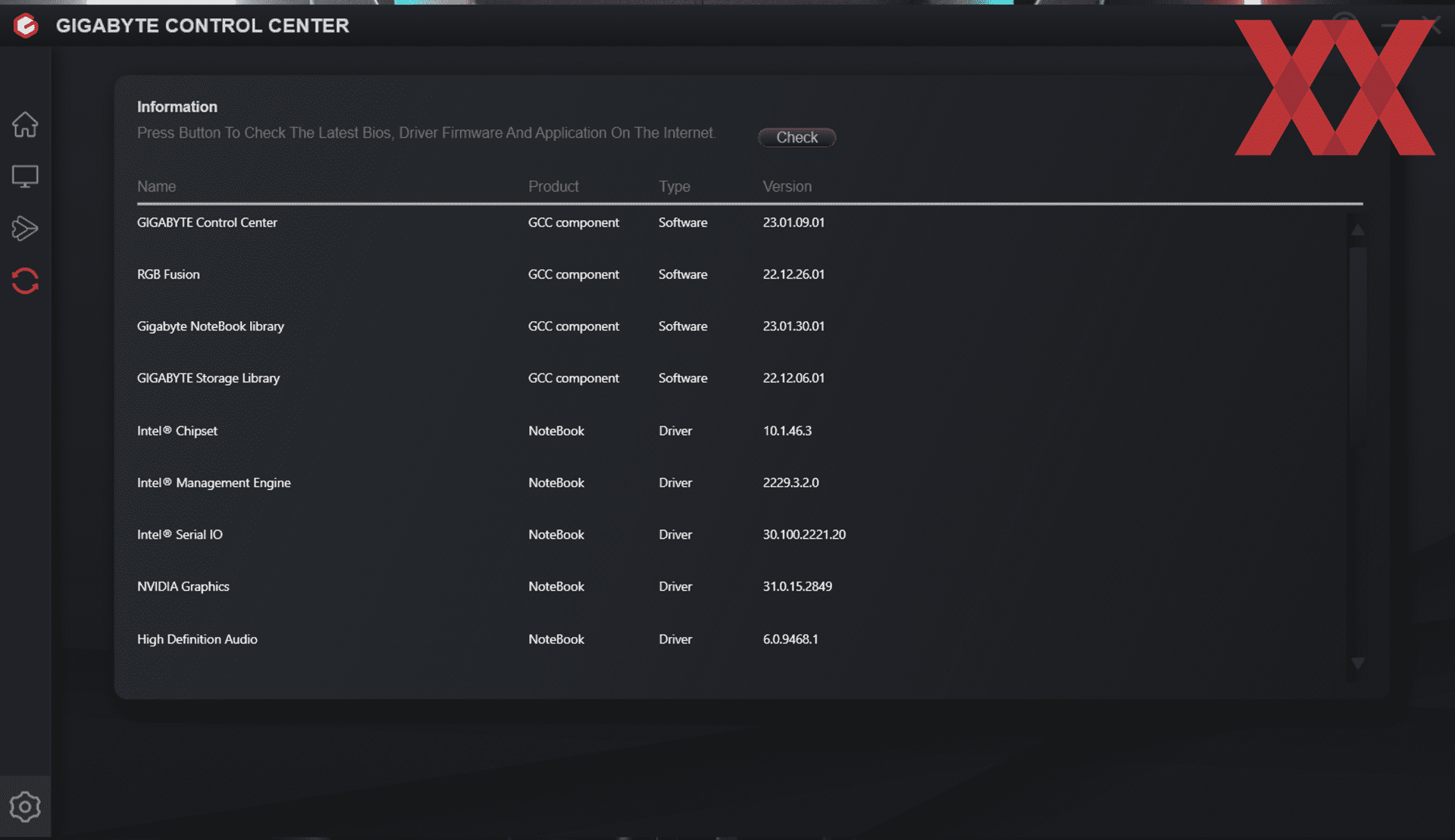1455x840 pixels.
Task: Select High Definition Audio row
Action: tap(743, 639)
